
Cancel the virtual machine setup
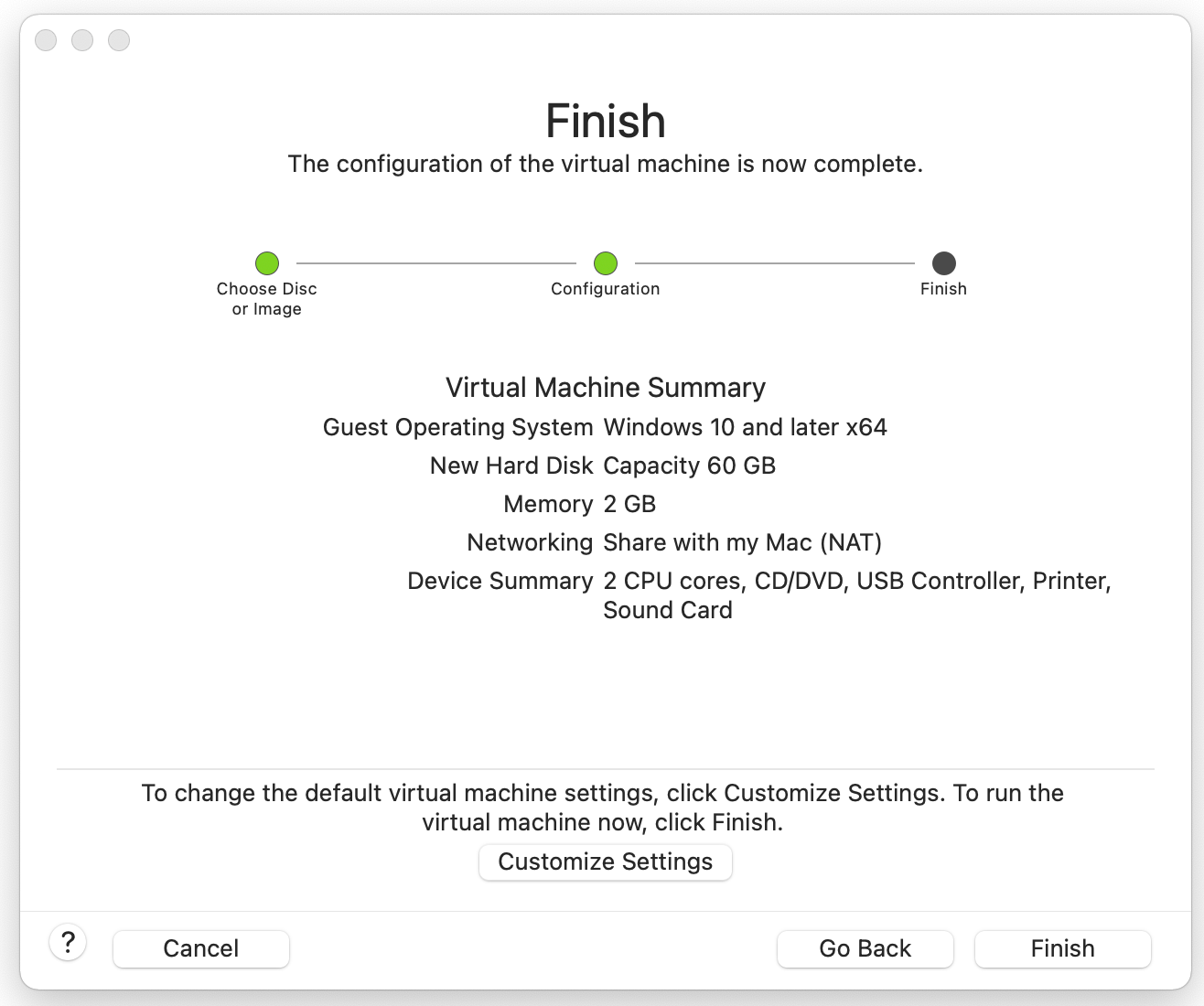coord(201,948)
